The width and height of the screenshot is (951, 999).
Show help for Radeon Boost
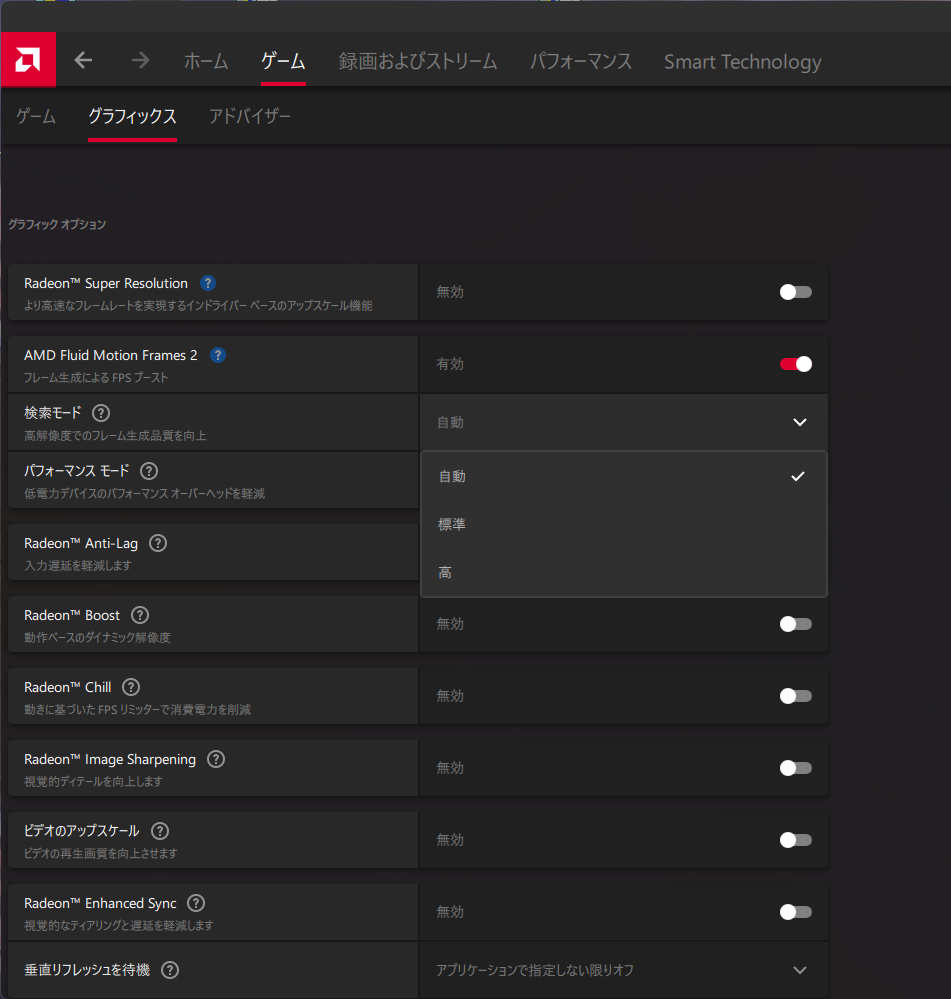[140, 615]
